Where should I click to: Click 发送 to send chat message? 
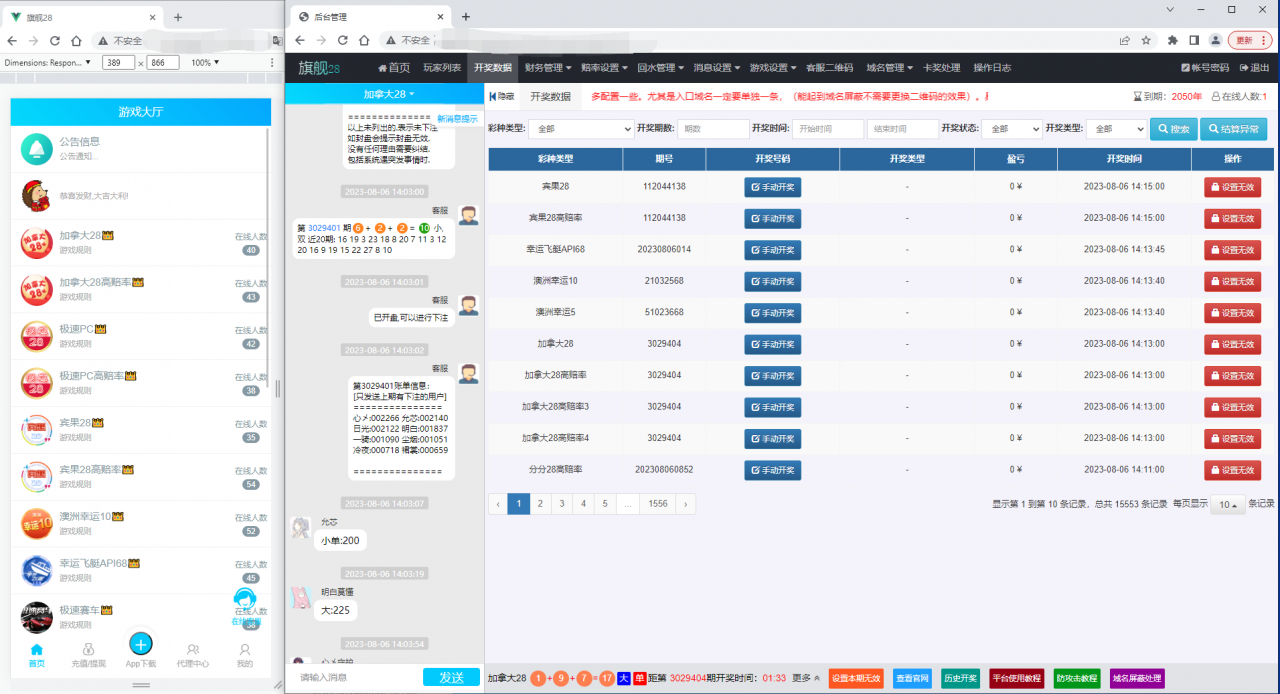pyautogui.click(x=451, y=677)
